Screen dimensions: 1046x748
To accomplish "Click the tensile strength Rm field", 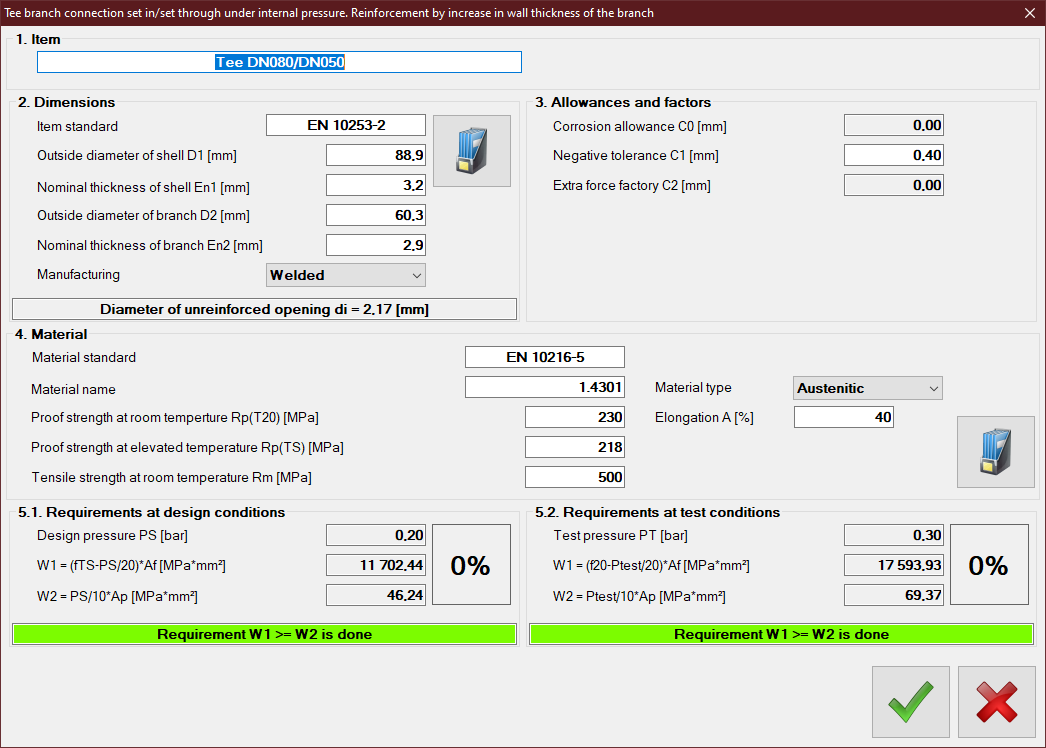I will [575, 478].
